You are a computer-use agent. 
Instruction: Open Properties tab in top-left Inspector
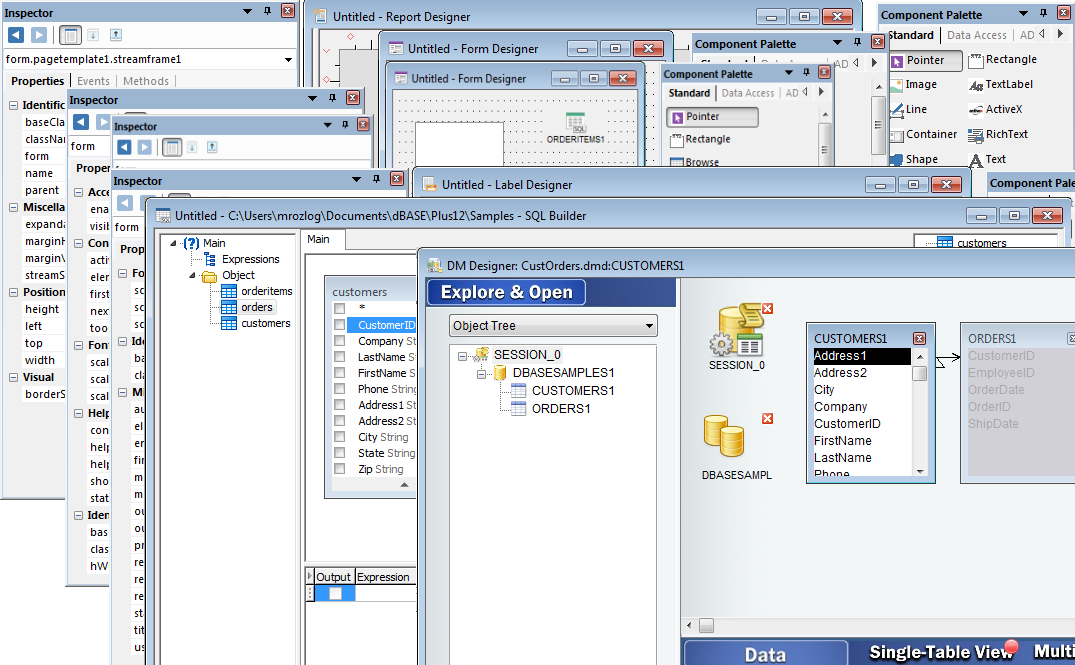[x=38, y=81]
